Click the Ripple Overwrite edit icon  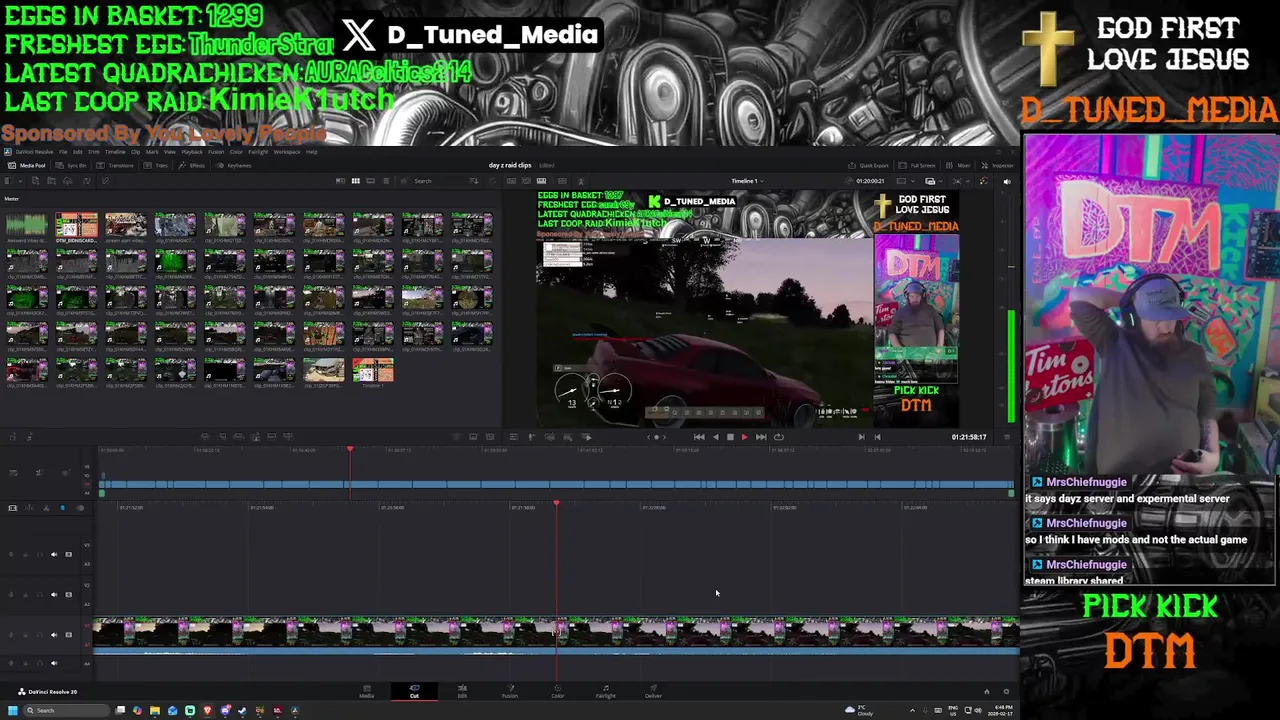click(238, 436)
